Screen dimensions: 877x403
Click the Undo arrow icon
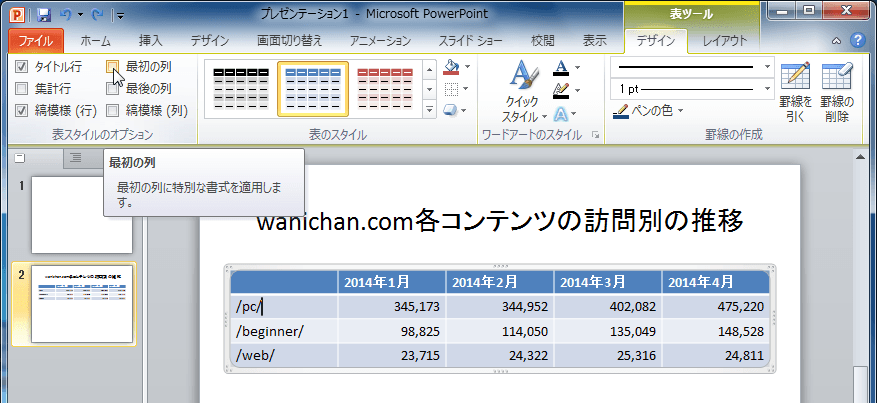pos(65,15)
